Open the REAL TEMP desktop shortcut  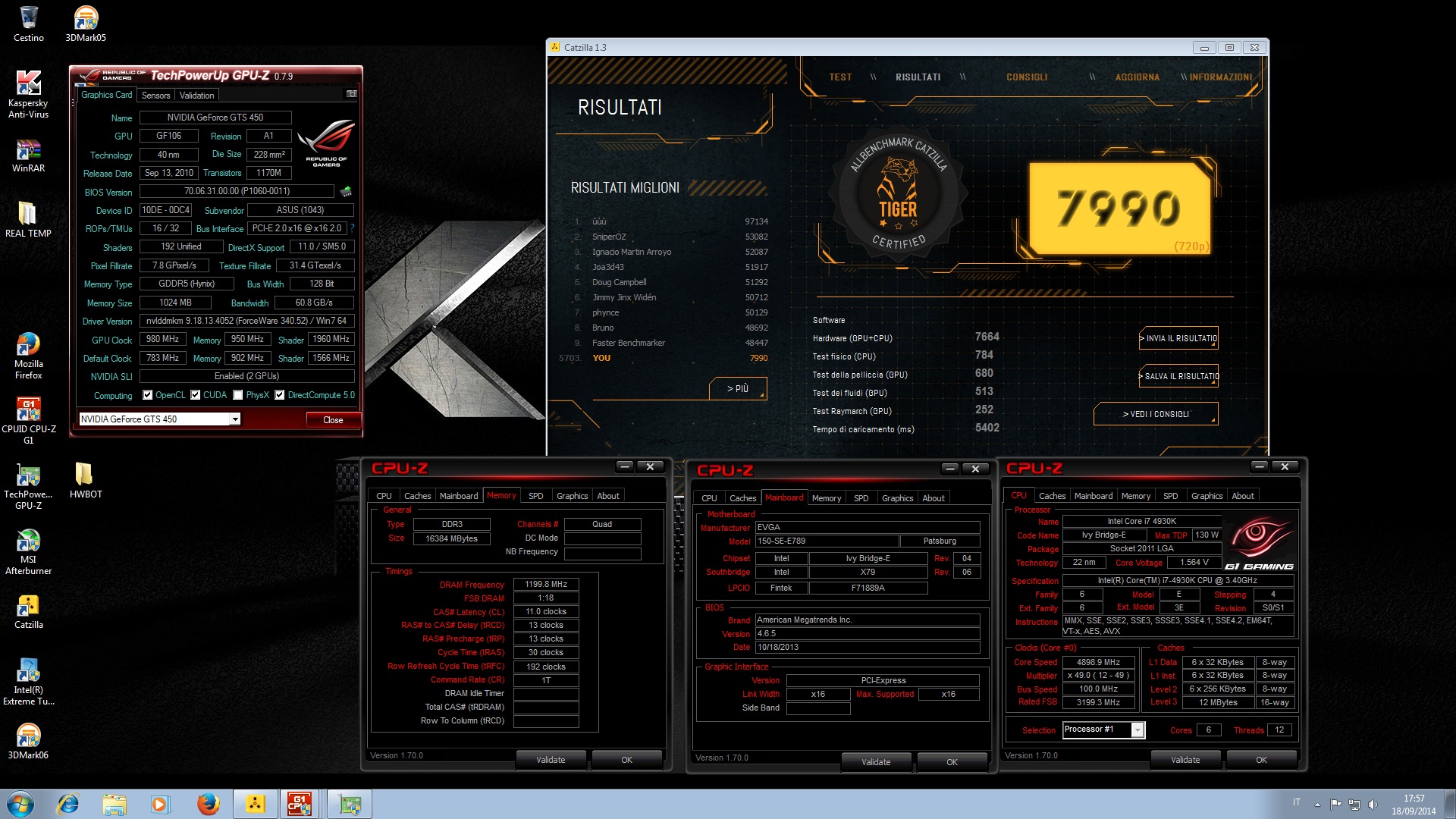pyautogui.click(x=28, y=220)
